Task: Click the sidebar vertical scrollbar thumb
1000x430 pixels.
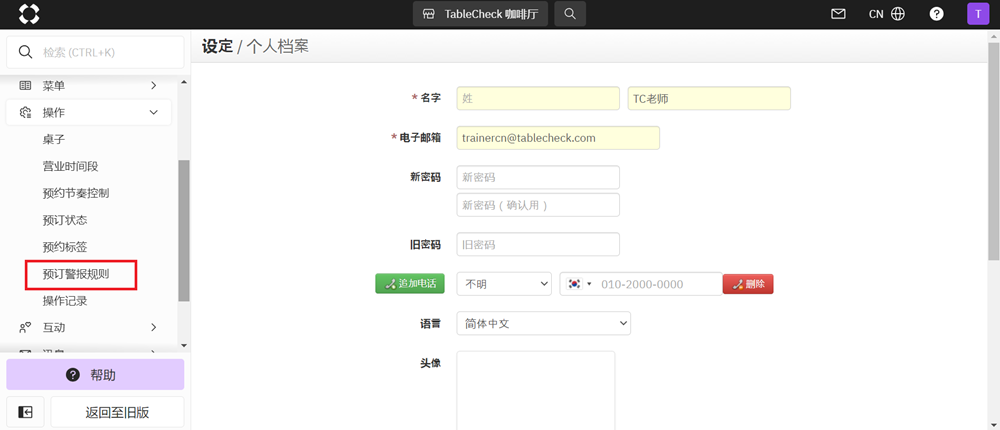Action: [184, 230]
